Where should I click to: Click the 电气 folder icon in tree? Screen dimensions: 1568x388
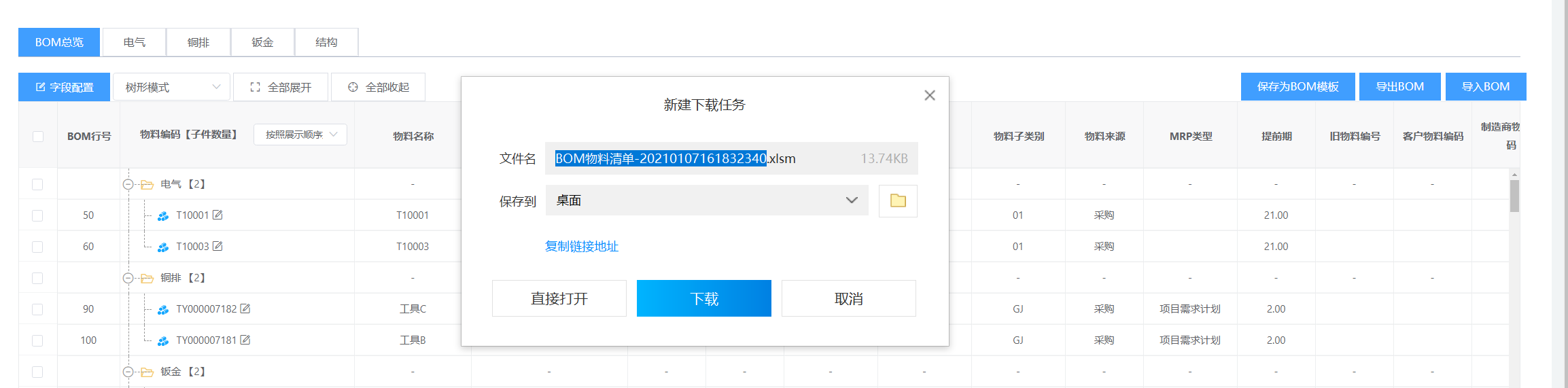tap(147, 184)
